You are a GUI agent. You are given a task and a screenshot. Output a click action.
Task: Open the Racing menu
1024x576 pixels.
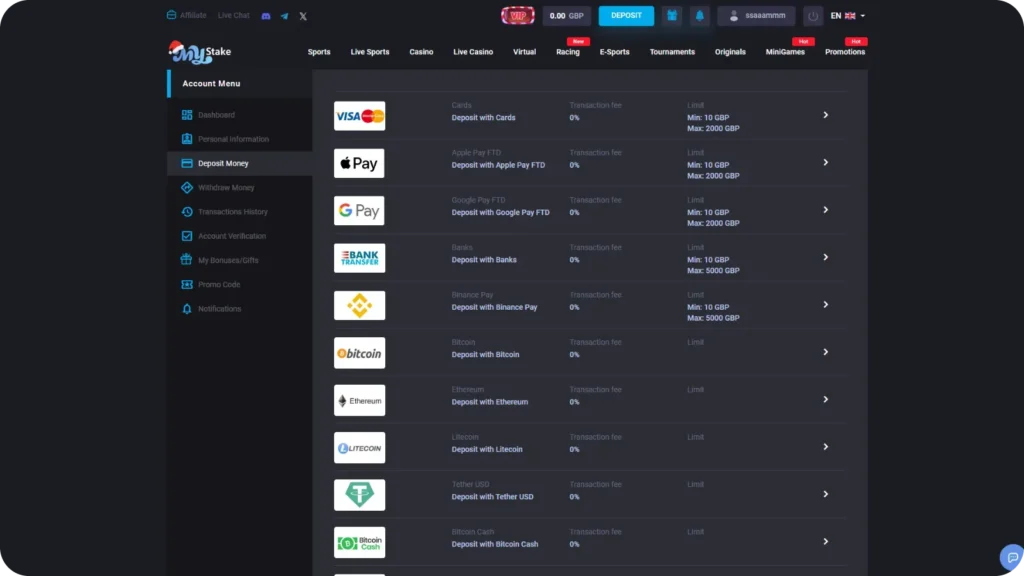click(x=568, y=52)
